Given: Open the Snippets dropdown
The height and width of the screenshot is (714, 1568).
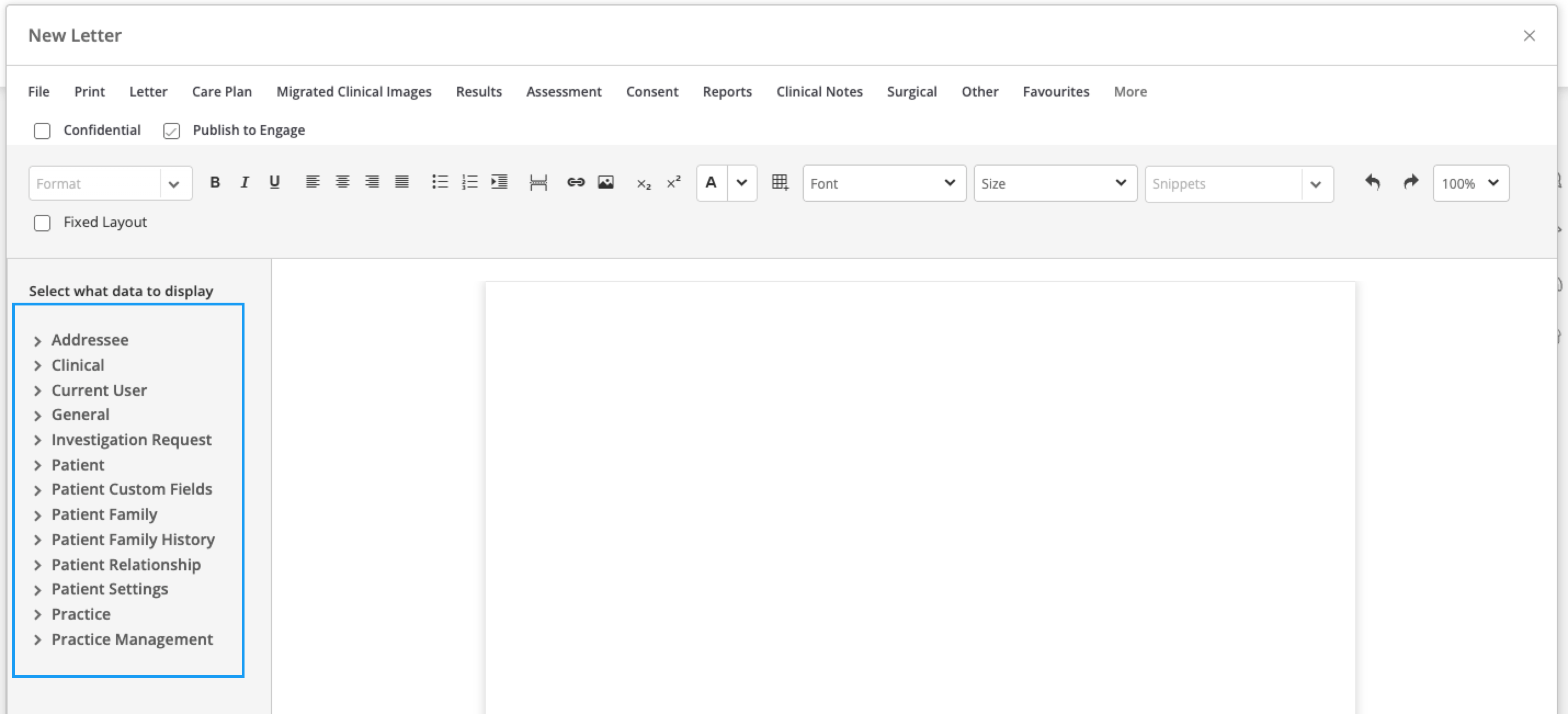Looking at the screenshot, I should (x=1239, y=183).
